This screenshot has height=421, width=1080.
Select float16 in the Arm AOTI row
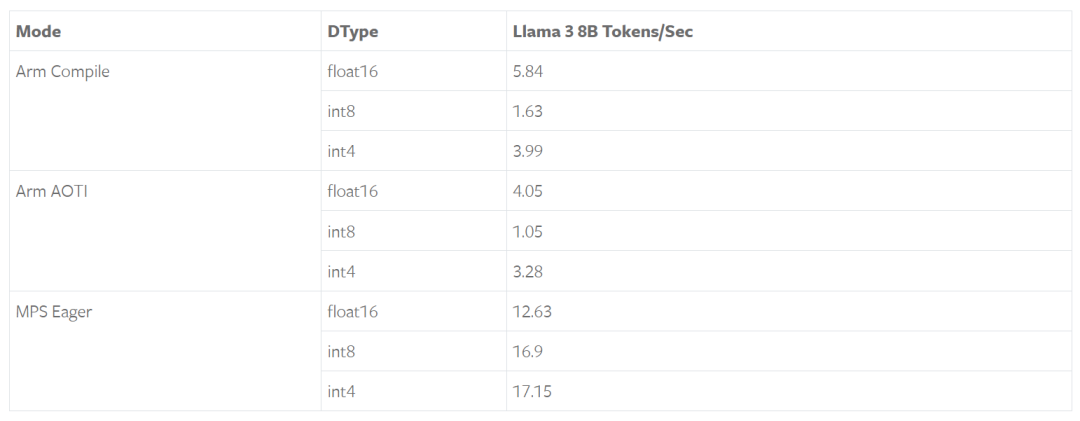[x=352, y=191]
